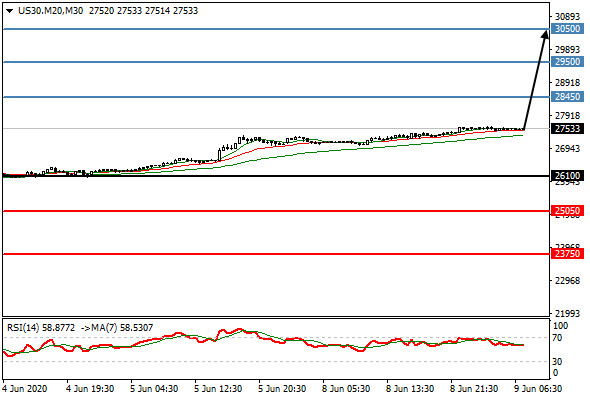590x400 pixels.
Task: Click the 5 Jun 20:30 time label
Action: point(282,389)
